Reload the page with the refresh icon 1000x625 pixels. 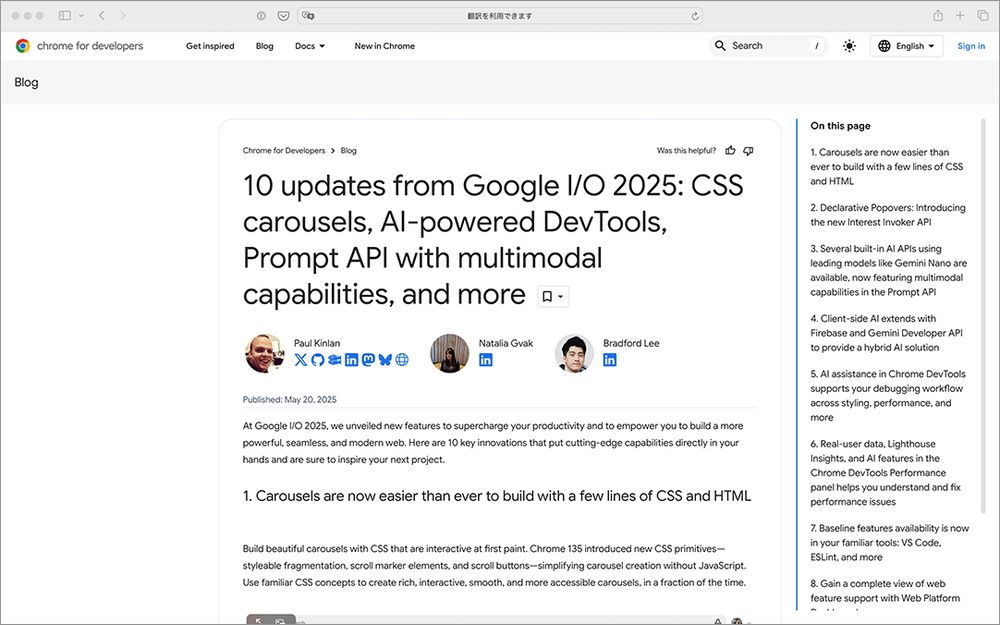pyautogui.click(x=695, y=16)
